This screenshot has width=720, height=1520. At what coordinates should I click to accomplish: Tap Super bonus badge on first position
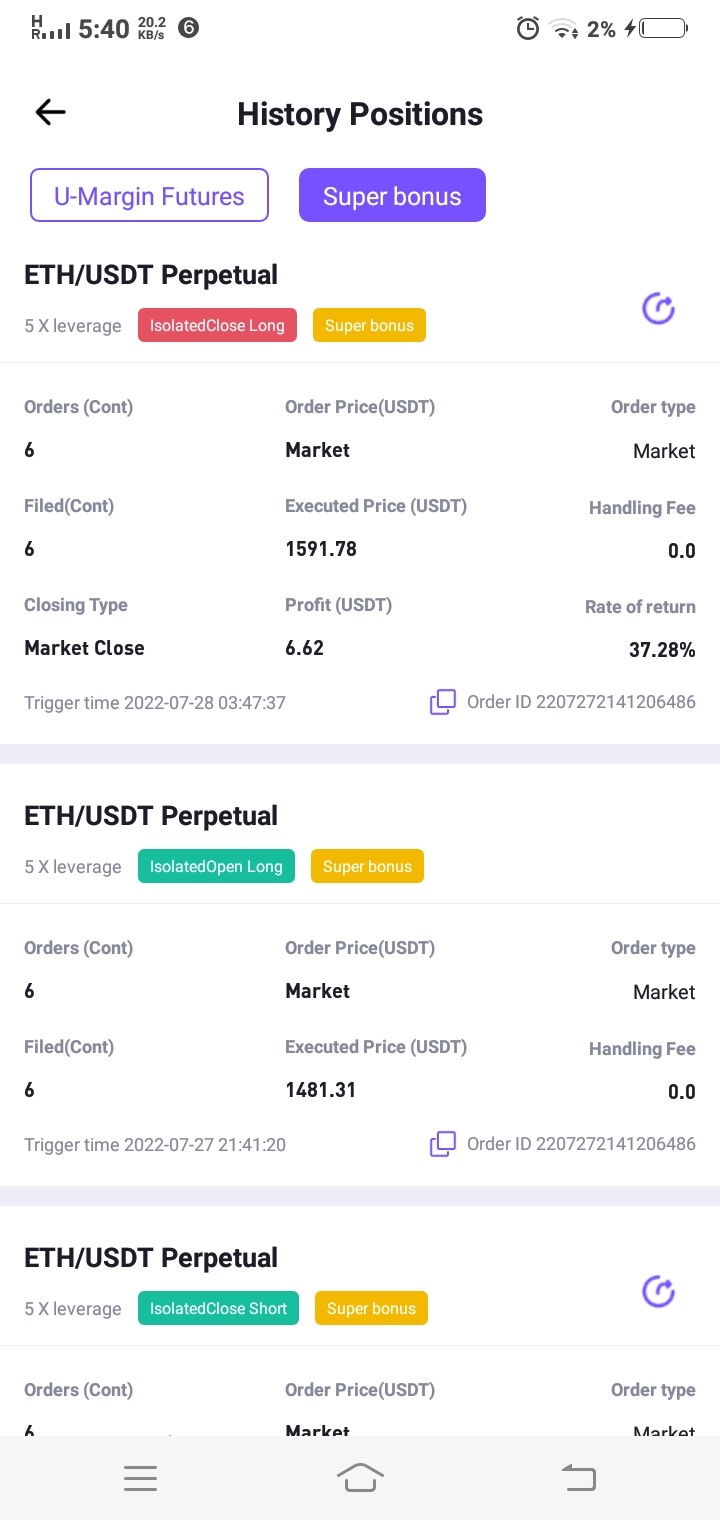click(369, 325)
